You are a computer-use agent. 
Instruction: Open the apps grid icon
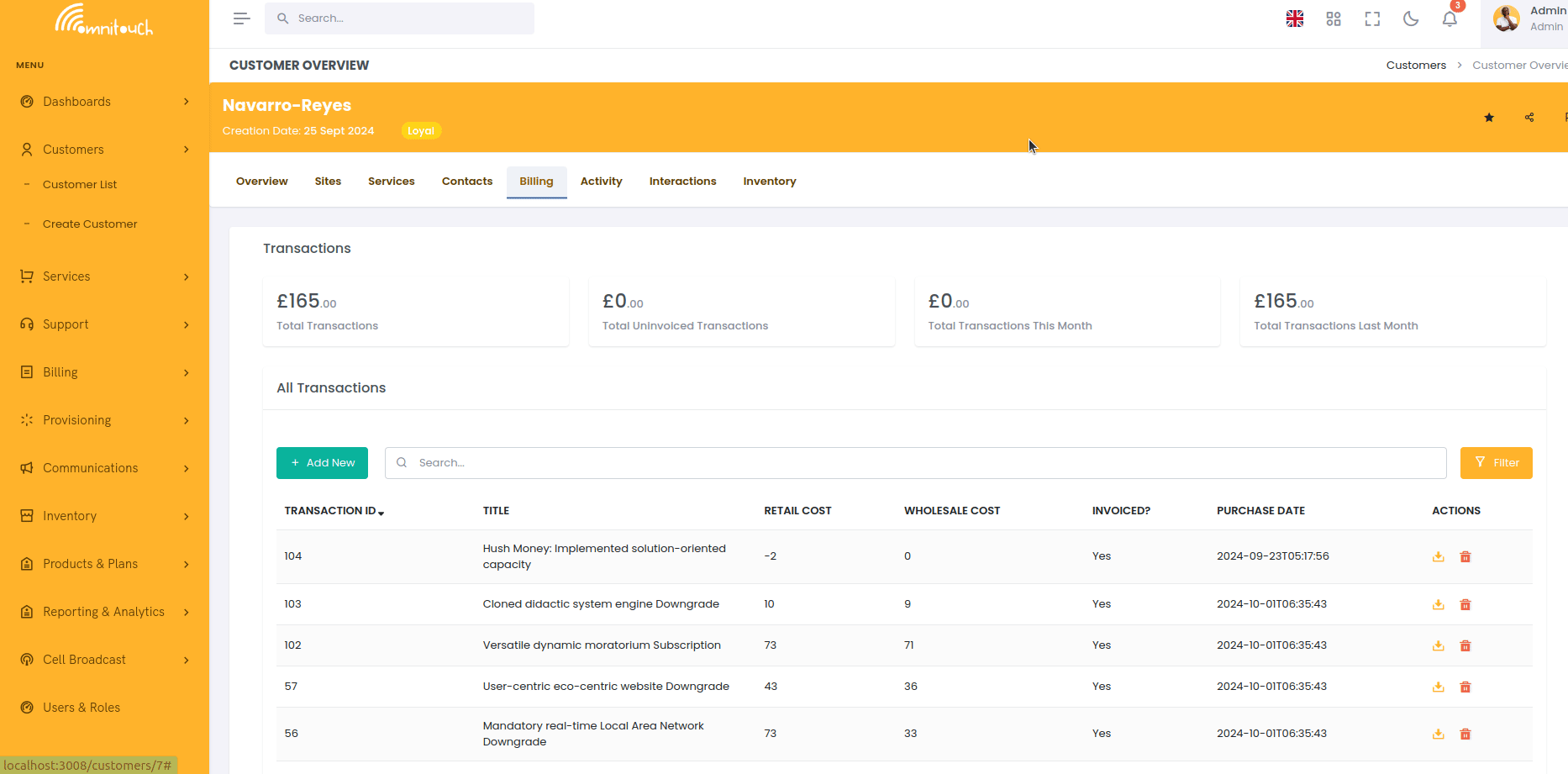pos(1333,18)
